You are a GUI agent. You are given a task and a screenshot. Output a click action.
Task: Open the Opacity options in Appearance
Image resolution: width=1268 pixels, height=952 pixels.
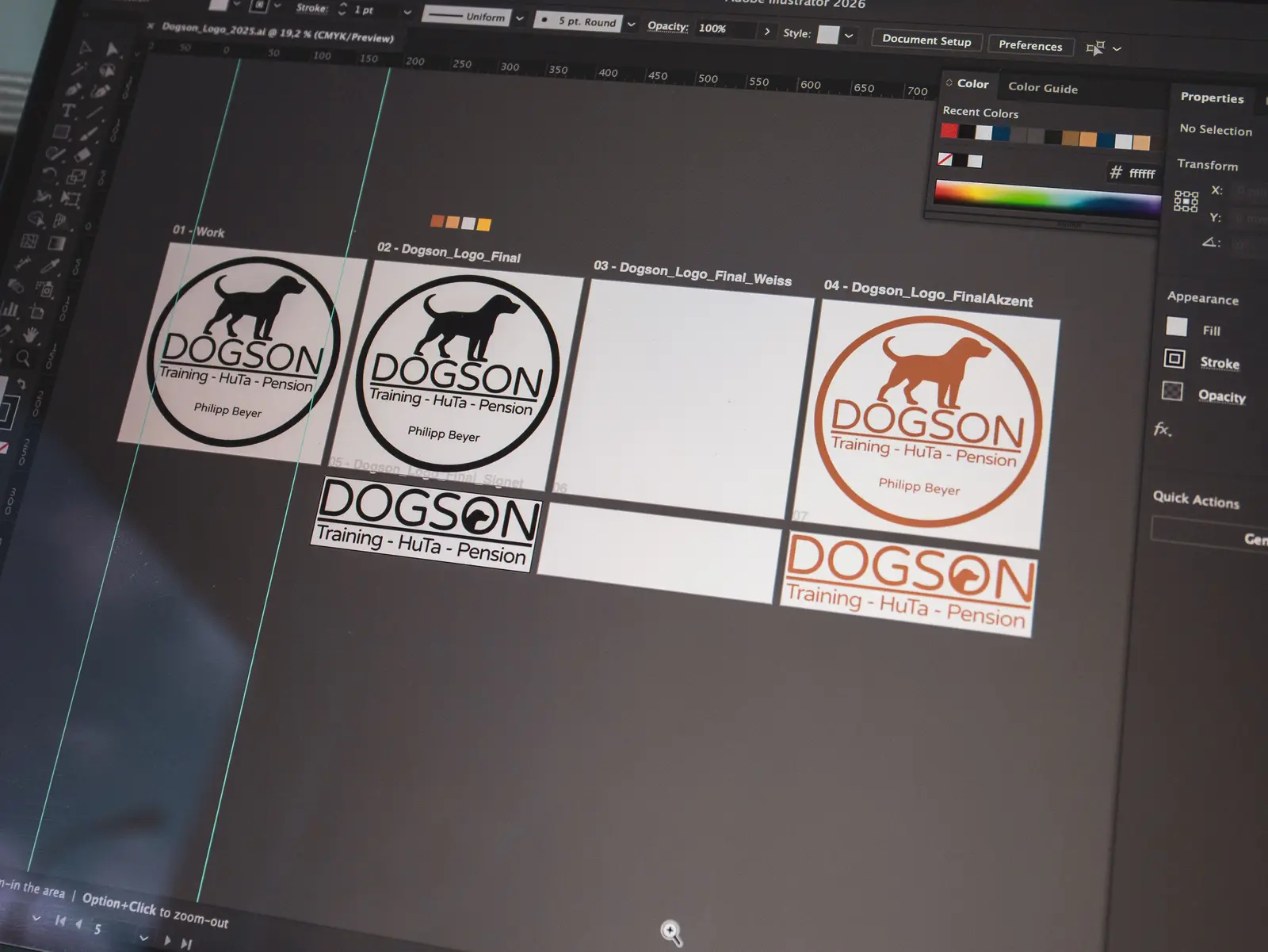coord(1221,396)
